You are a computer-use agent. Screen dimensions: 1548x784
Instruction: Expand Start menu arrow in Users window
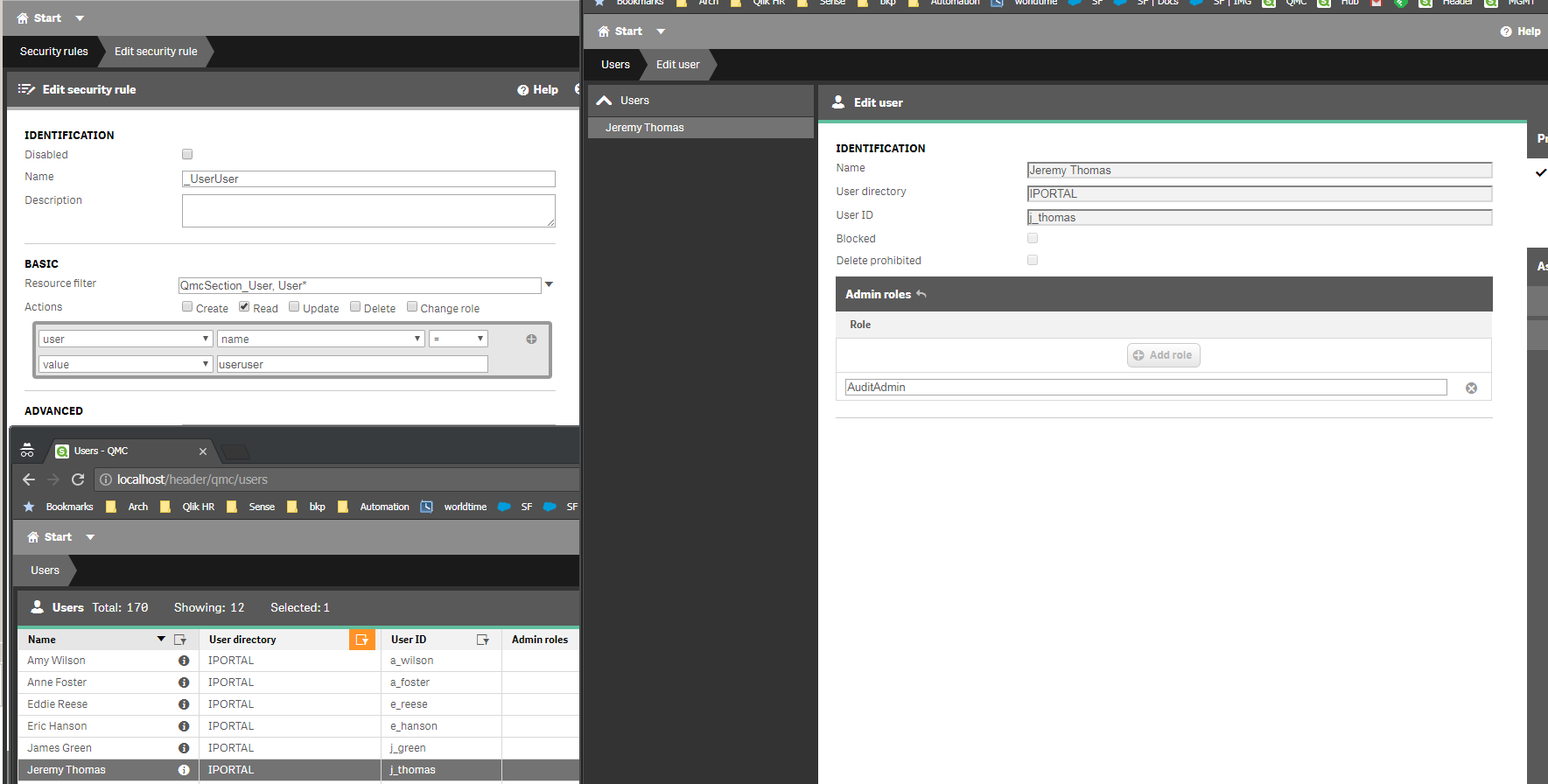click(x=90, y=537)
